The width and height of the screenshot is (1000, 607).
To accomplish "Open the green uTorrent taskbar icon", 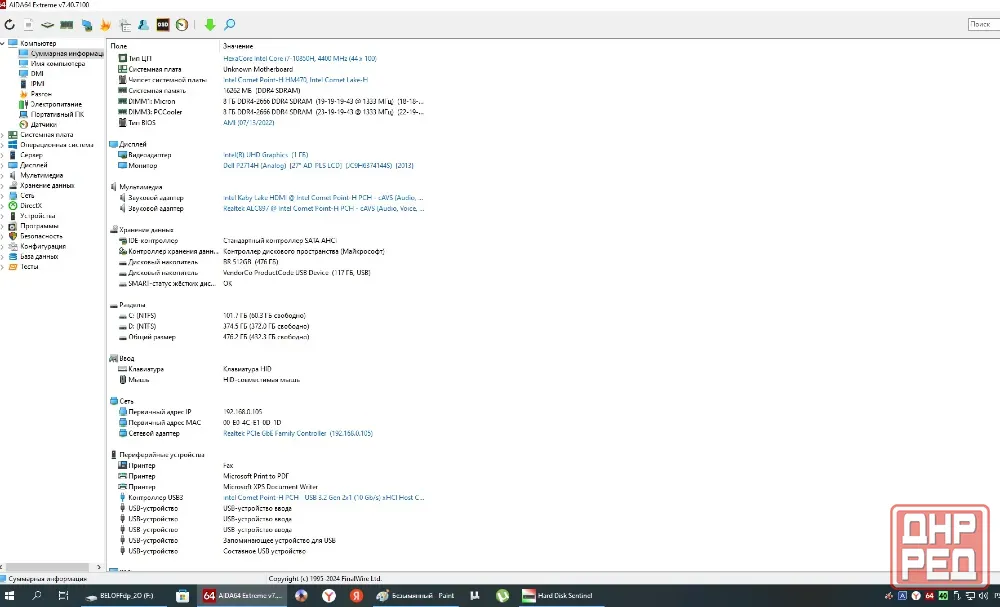I will coord(503,596).
